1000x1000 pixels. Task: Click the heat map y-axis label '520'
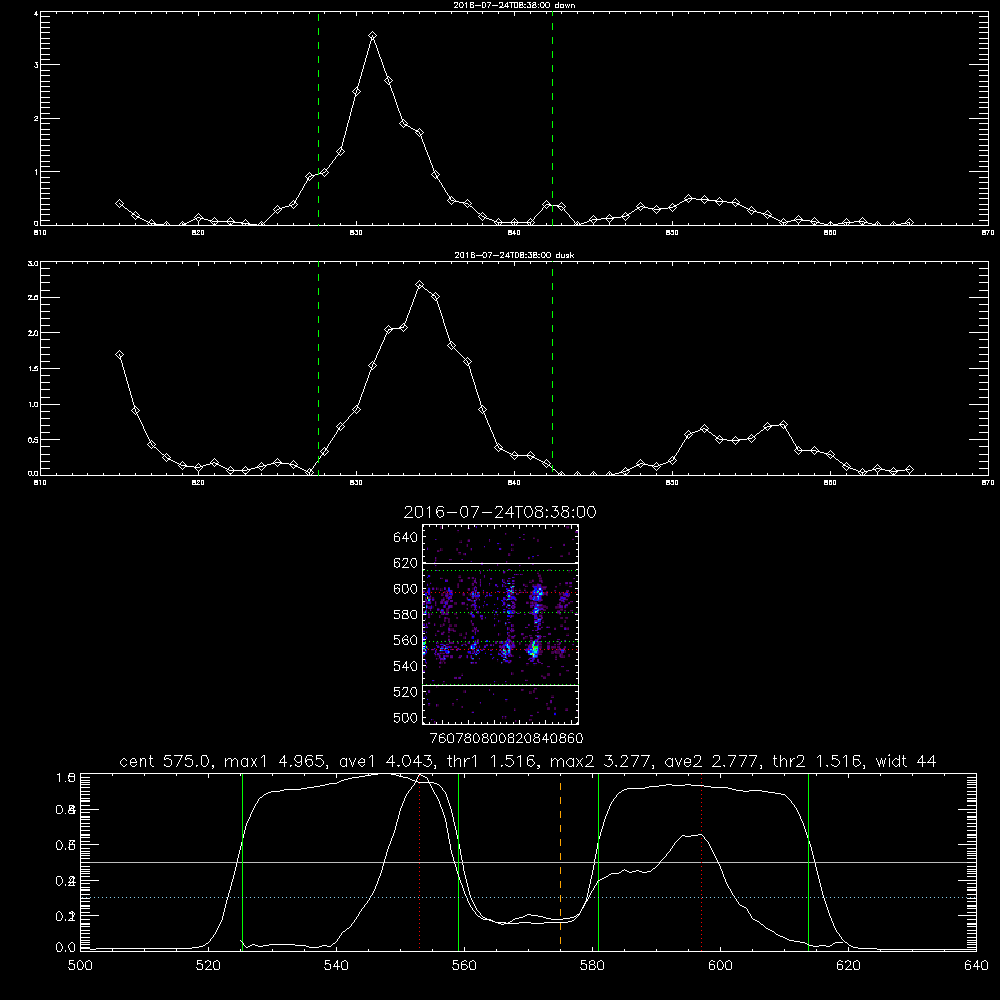tap(406, 693)
